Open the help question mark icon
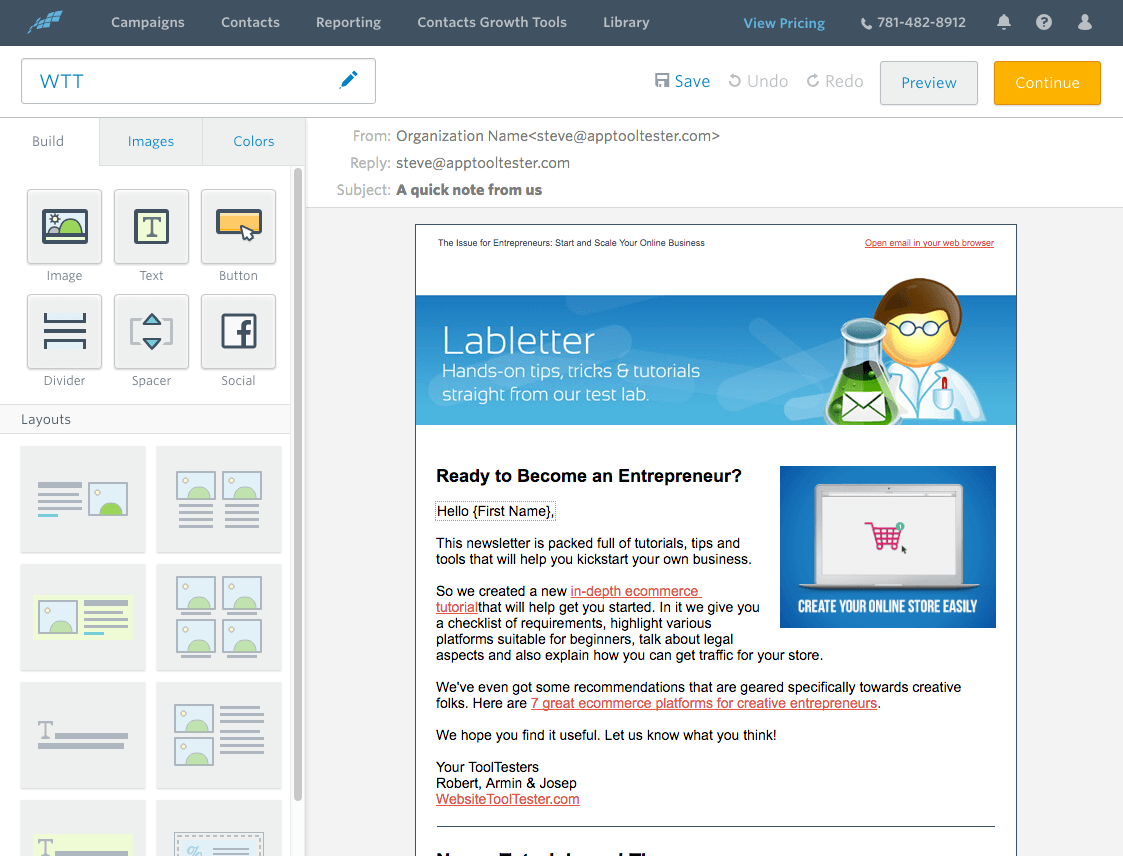Image resolution: width=1123 pixels, height=856 pixels. click(x=1044, y=22)
